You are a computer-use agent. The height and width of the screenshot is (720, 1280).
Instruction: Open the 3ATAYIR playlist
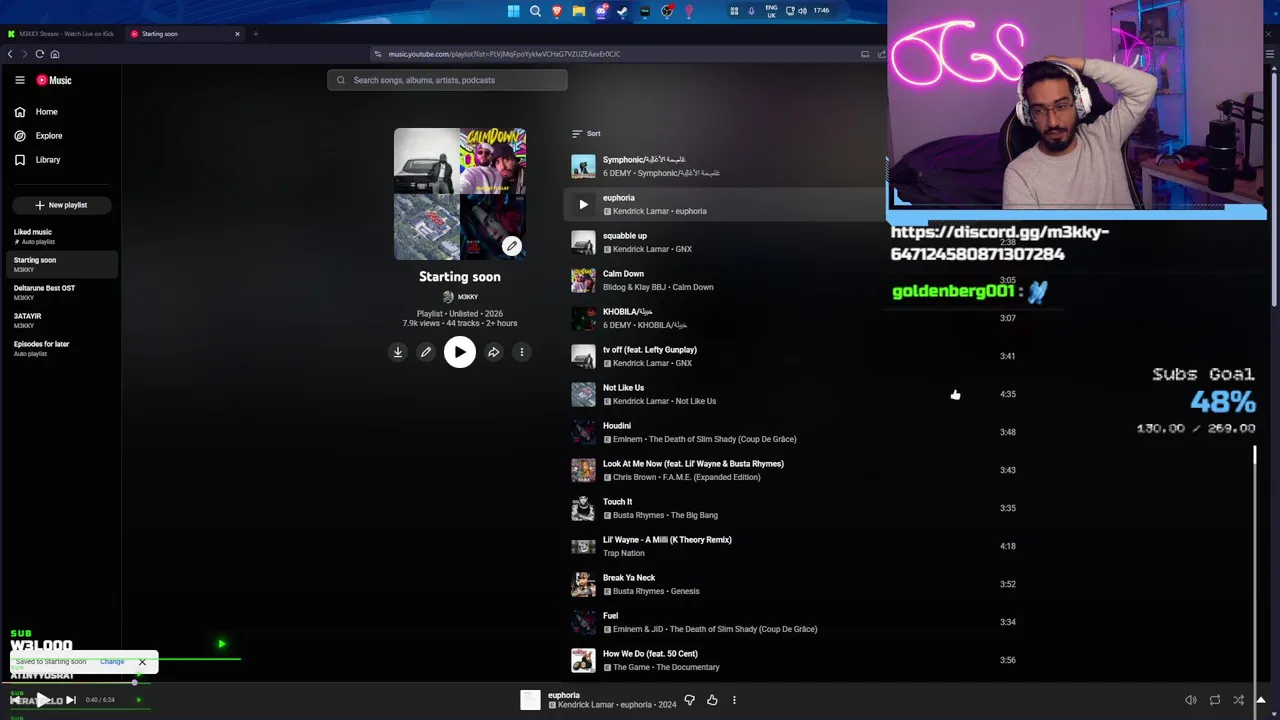[x=60, y=320]
